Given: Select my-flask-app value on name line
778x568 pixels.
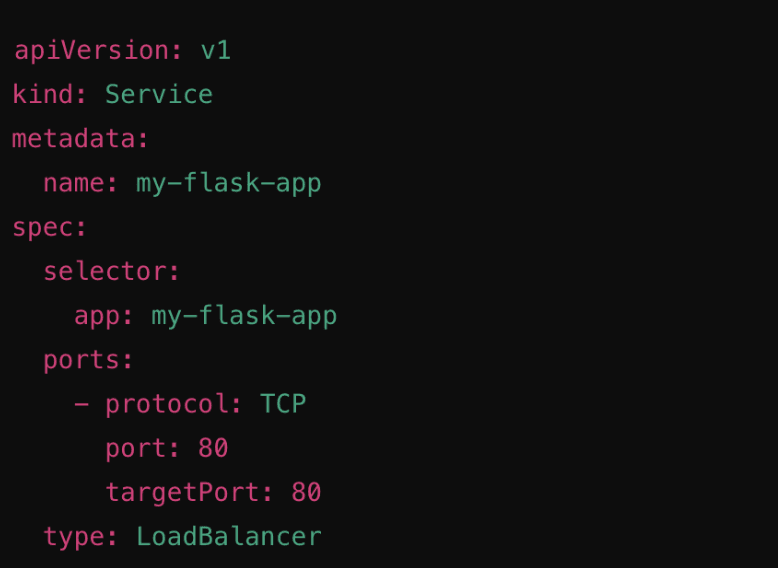Looking at the screenshot, I should pyautogui.click(x=229, y=185).
